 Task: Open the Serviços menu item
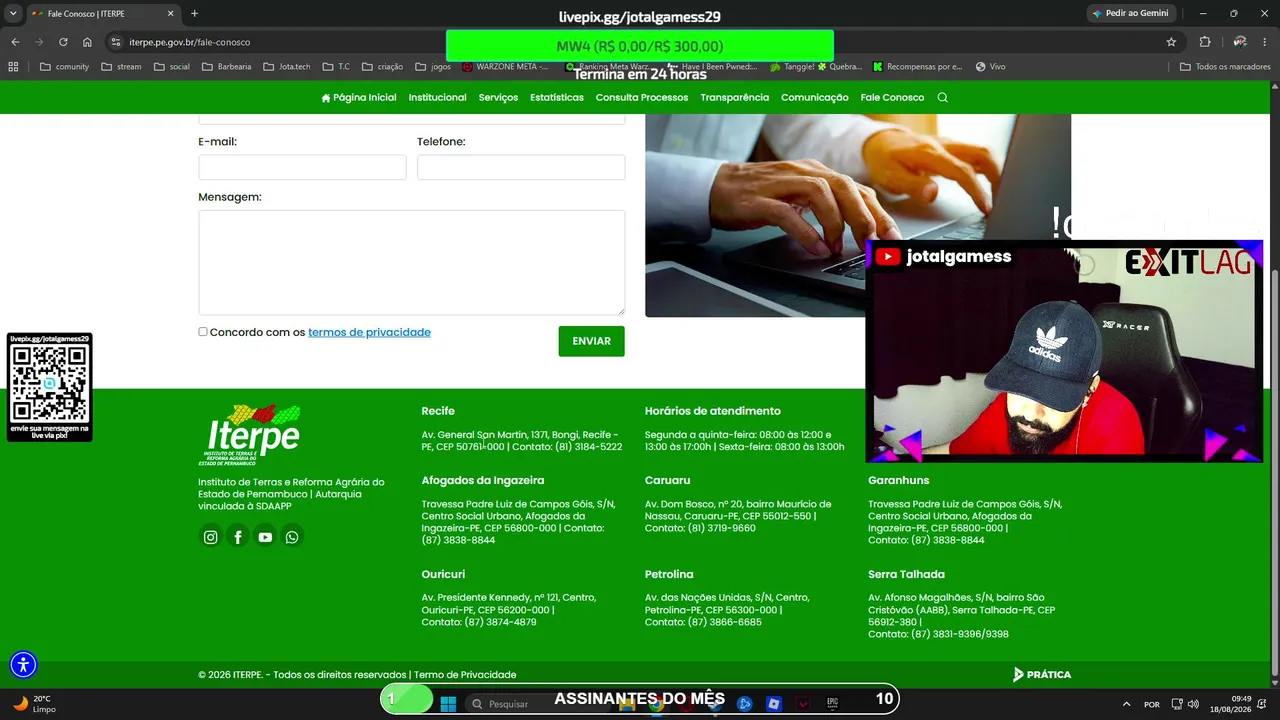click(x=498, y=97)
